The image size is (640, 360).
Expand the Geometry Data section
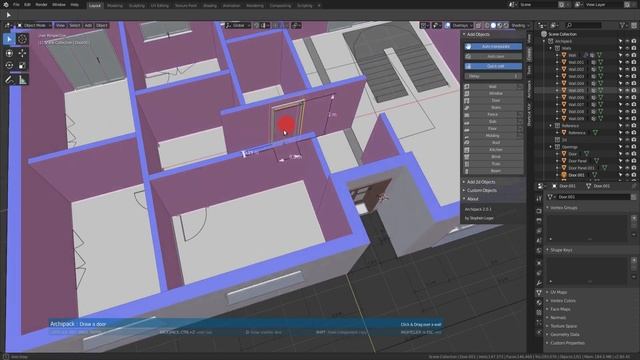(x=564, y=334)
